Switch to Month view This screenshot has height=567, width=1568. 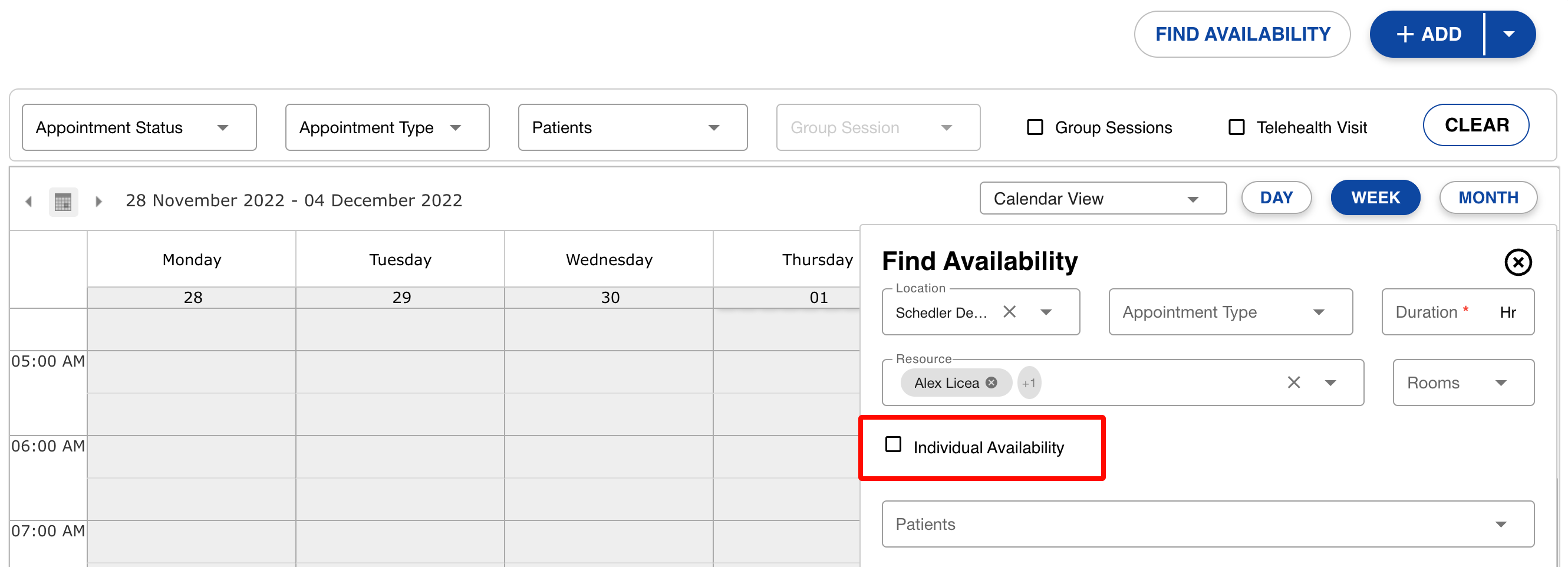point(1488,197)
